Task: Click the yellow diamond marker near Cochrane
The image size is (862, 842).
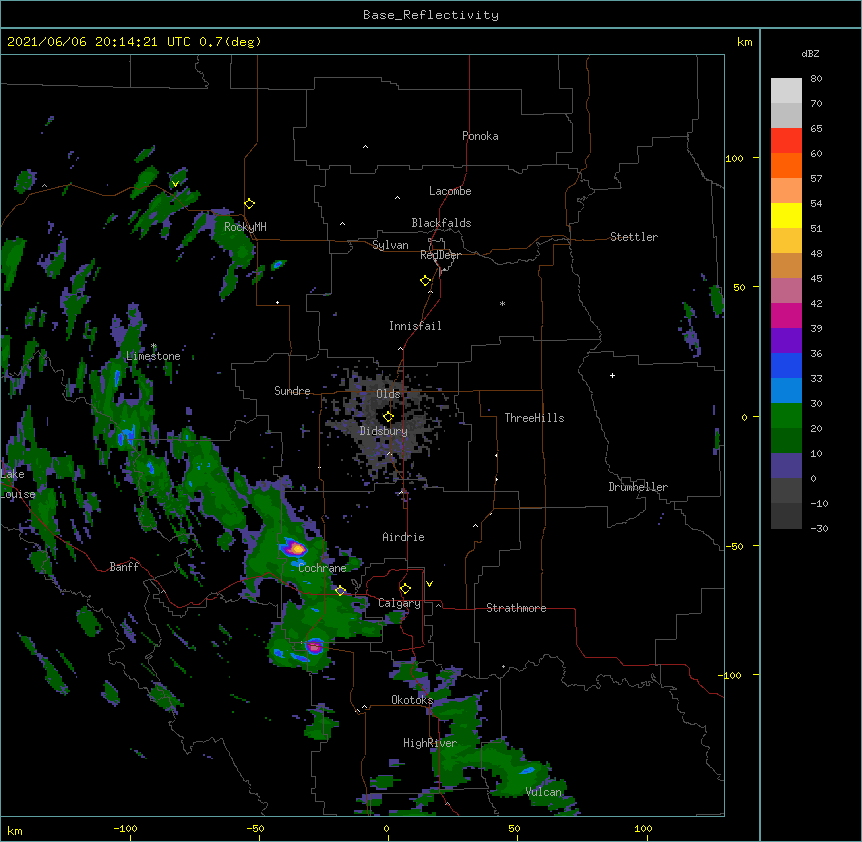Action: [340, 590]
